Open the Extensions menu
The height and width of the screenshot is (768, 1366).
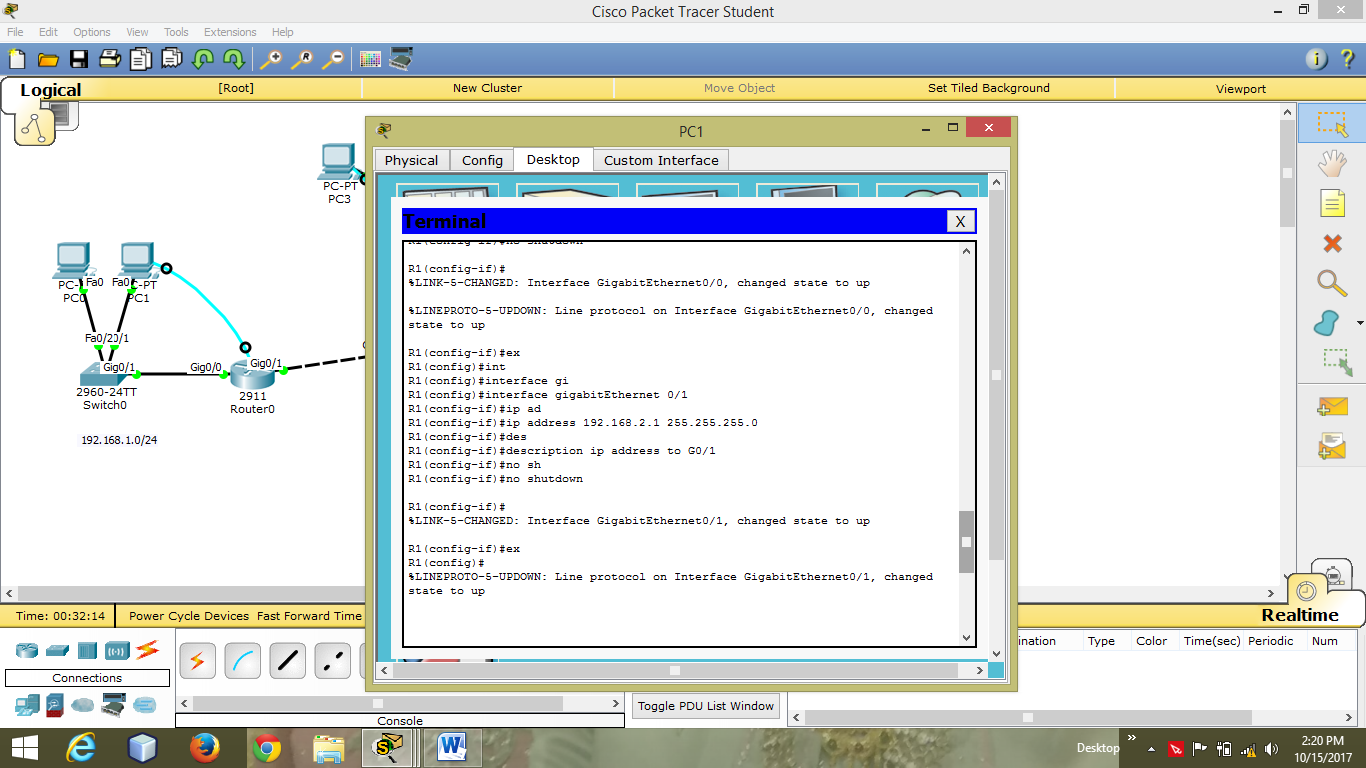(x=230, y=32)
